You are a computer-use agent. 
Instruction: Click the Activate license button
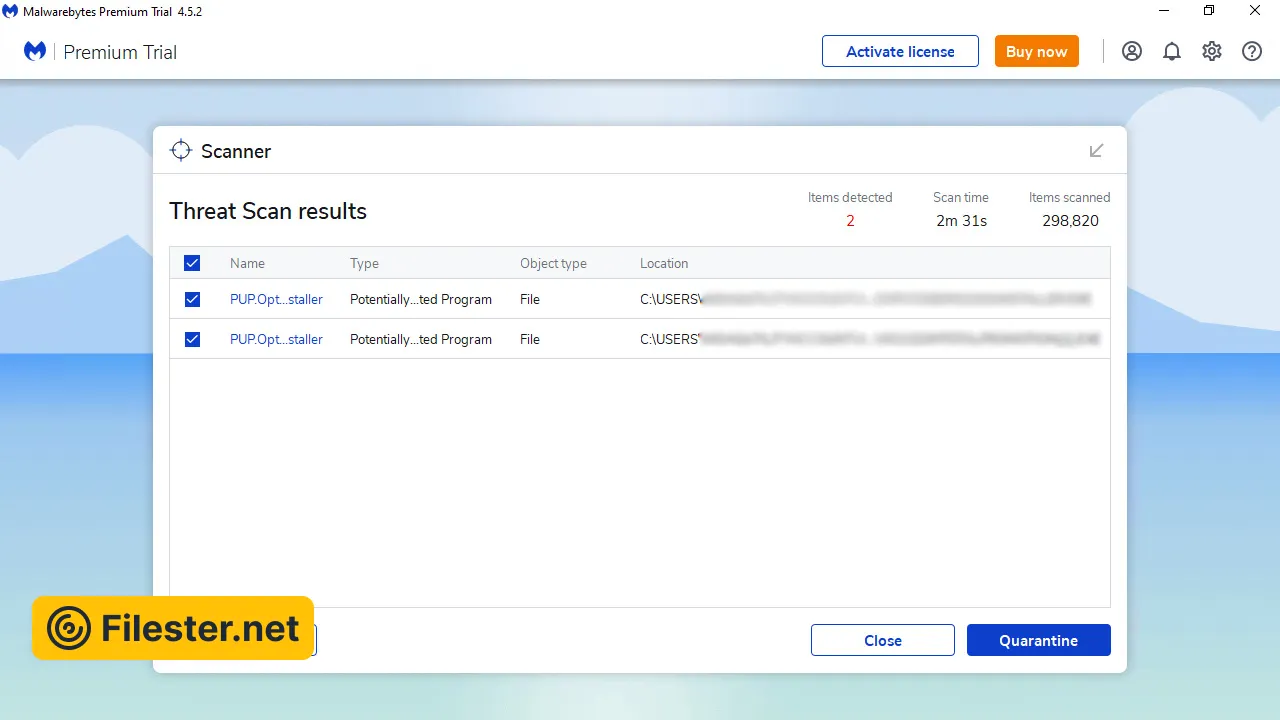[x=900, y=51]
